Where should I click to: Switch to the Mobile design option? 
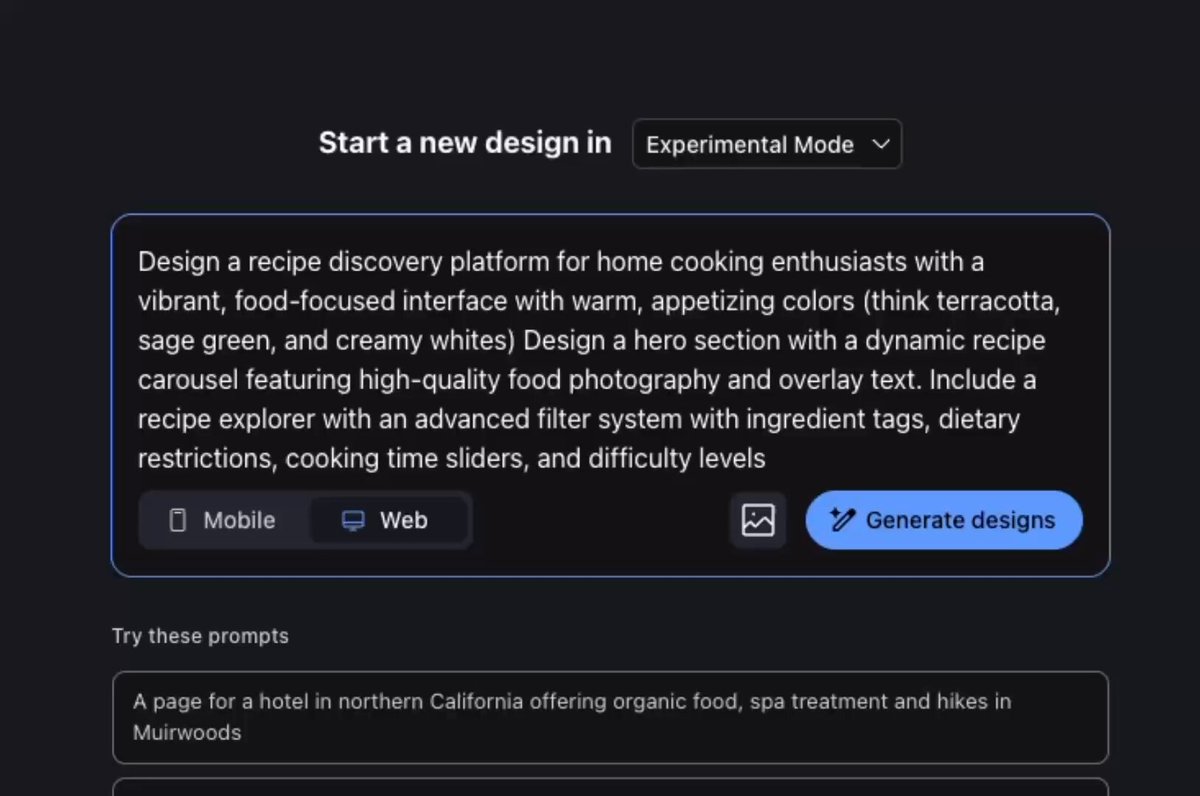point(224,520)
